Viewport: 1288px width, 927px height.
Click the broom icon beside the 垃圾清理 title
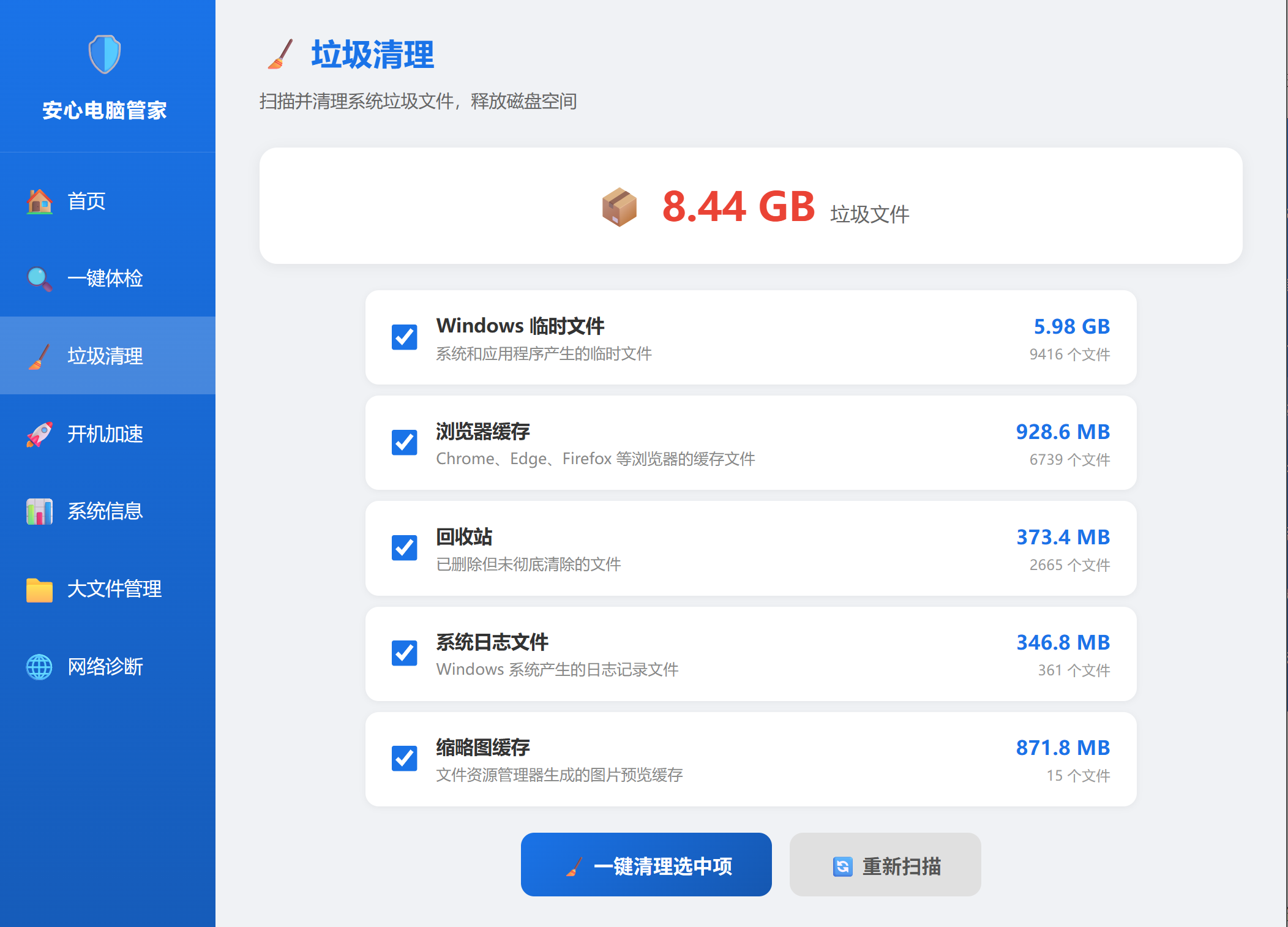281,54
